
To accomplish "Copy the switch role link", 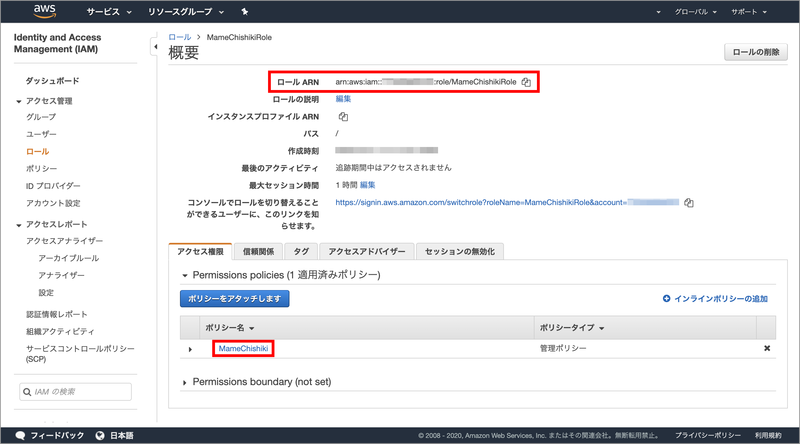I will click(x=689, y=203).
